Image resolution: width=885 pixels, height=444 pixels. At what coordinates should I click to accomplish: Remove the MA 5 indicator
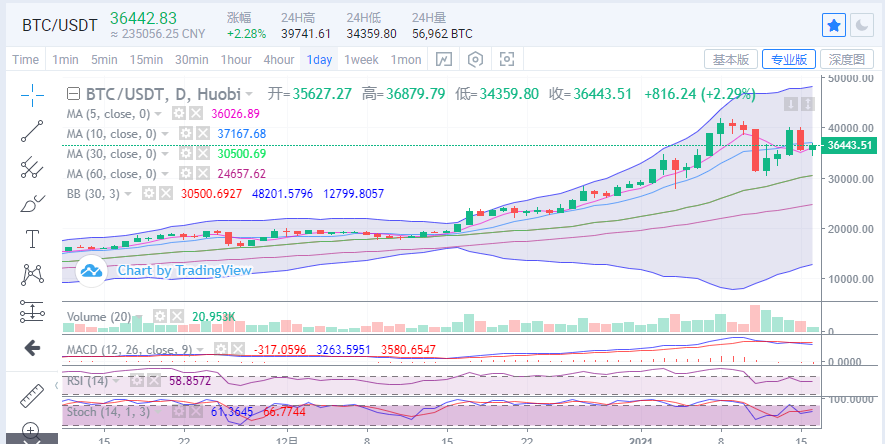click(x=195, y=113)
